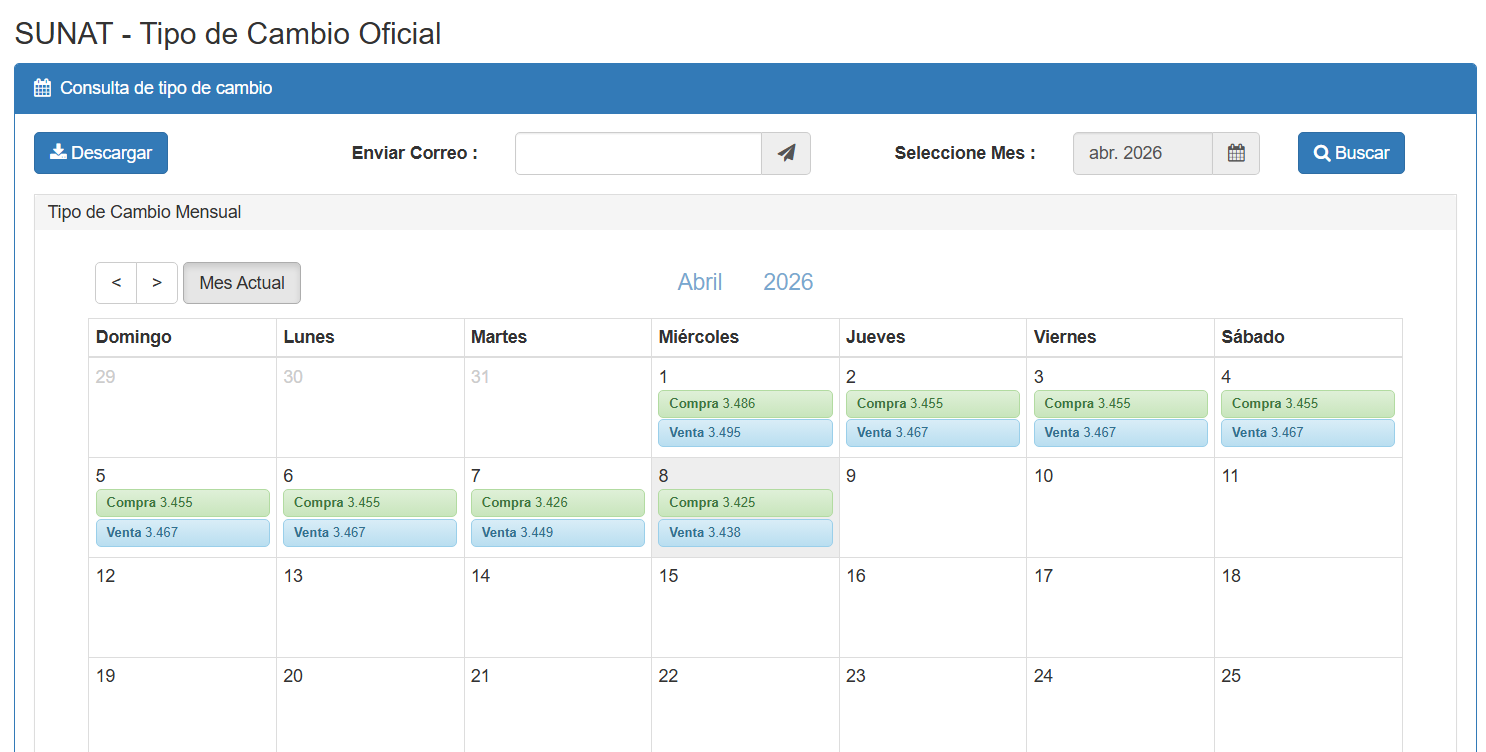
Task: Open the calendar icon beside month field
Action: pos(1236,154)
